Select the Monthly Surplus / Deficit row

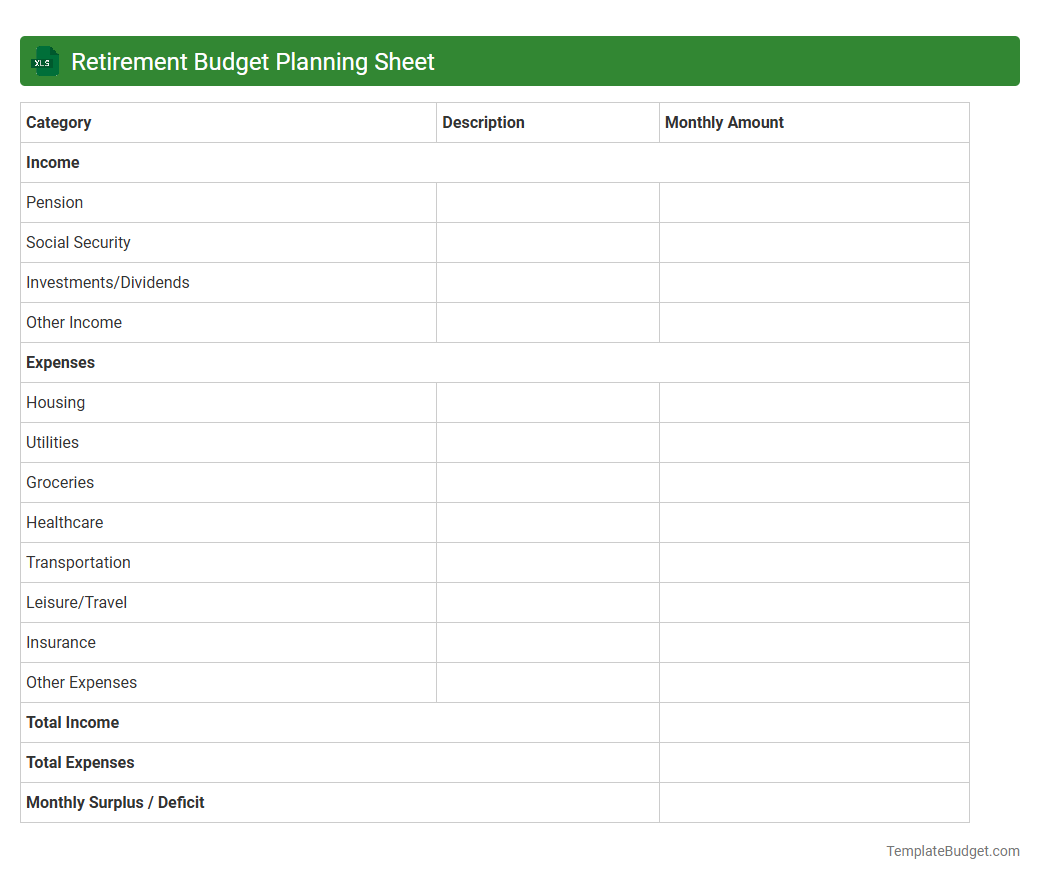pos(114,802)
